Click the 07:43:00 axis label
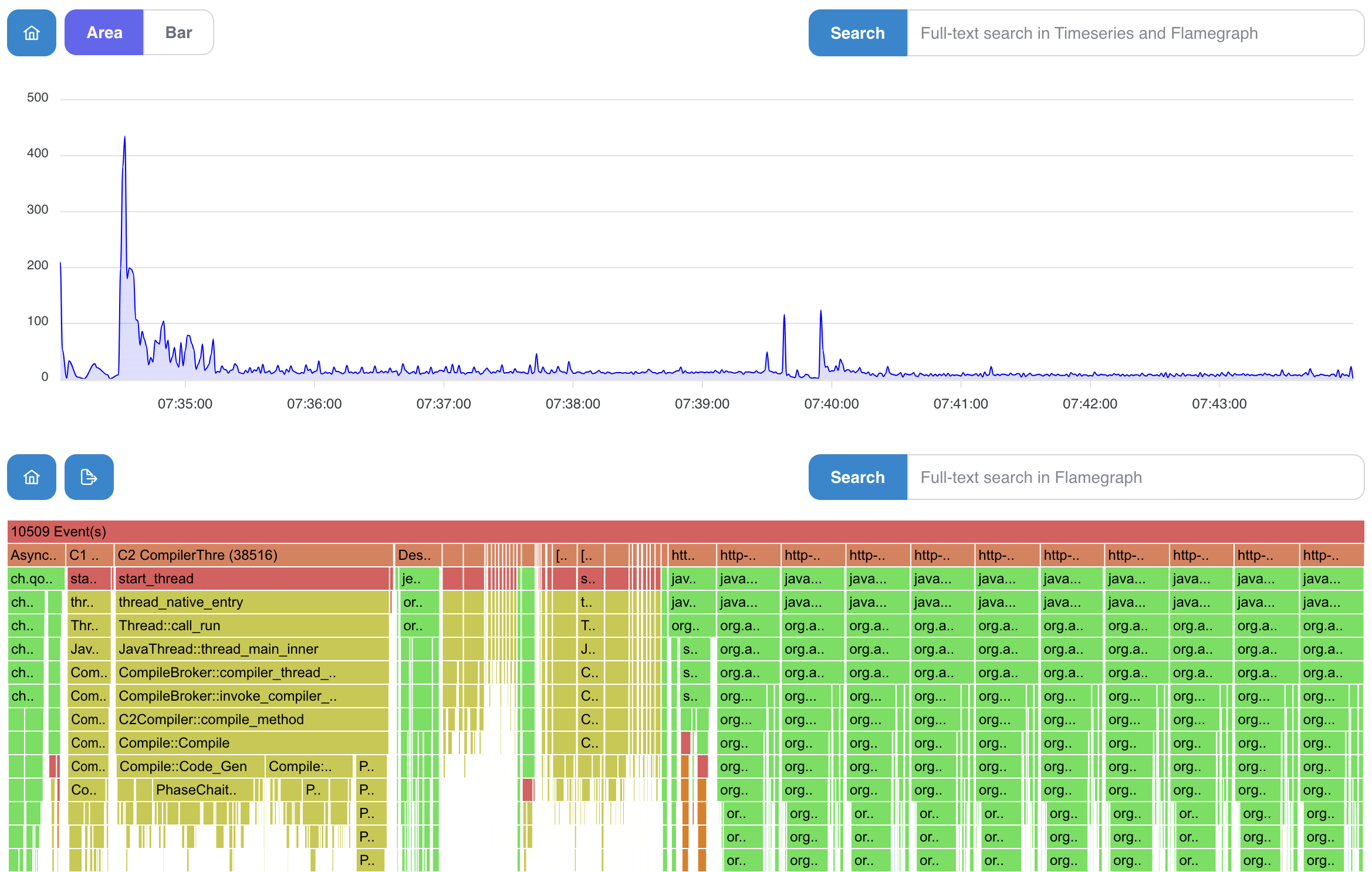The height and width of the screenshot is (872, 1372). click(1219, 404)
